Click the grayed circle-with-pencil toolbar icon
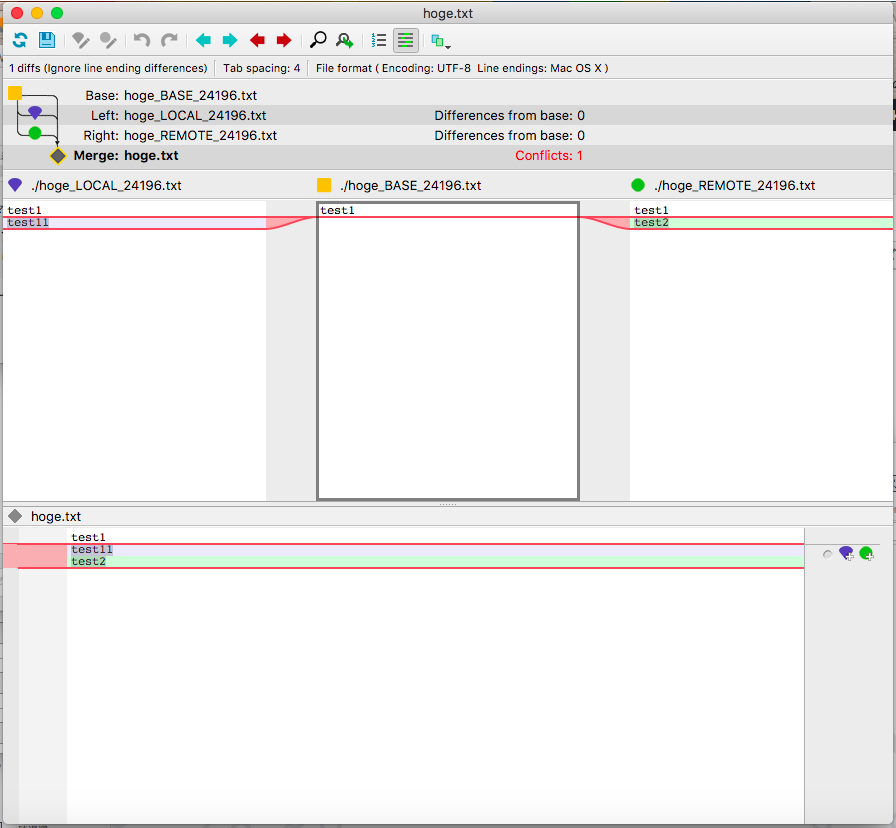This screenshot has width=896, height=828. coord(107,40)
